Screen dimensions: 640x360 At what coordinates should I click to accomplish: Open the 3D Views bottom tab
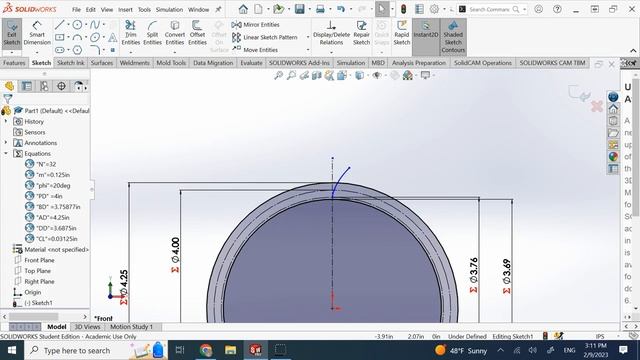[x=87, y=327]
